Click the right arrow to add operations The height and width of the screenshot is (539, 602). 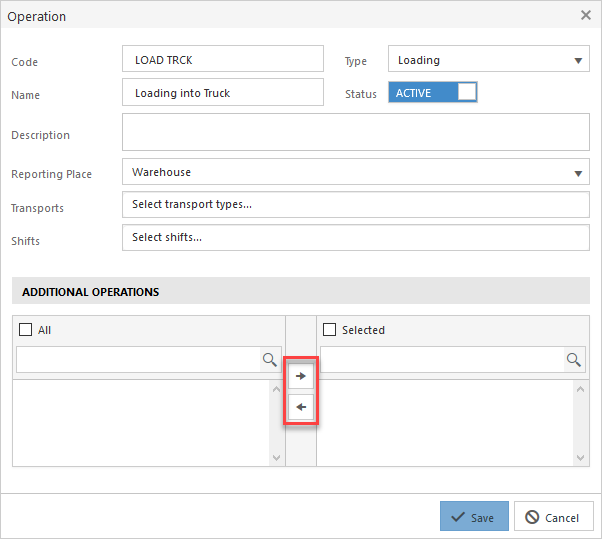[301, 376]
